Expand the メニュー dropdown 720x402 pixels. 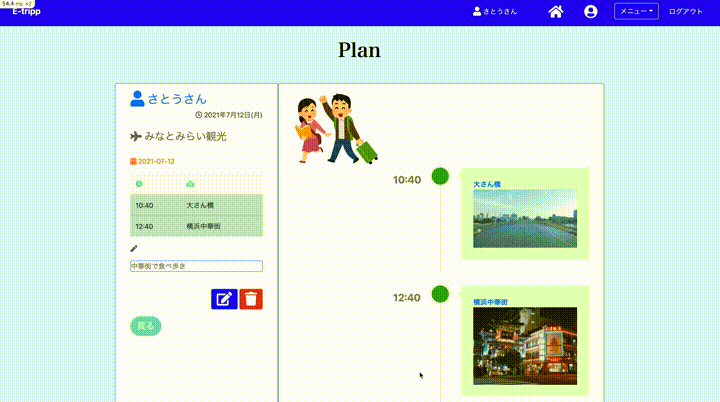(636, 11)
